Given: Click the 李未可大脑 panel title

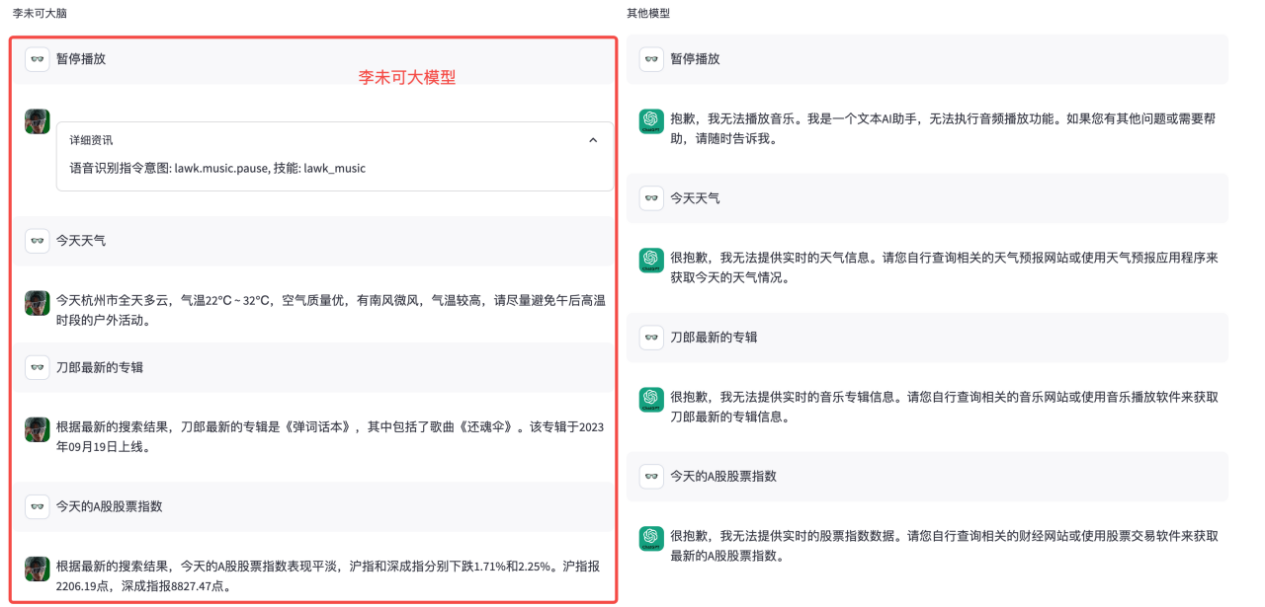Looking at the screenshot, I should click(x=40, y=13).
